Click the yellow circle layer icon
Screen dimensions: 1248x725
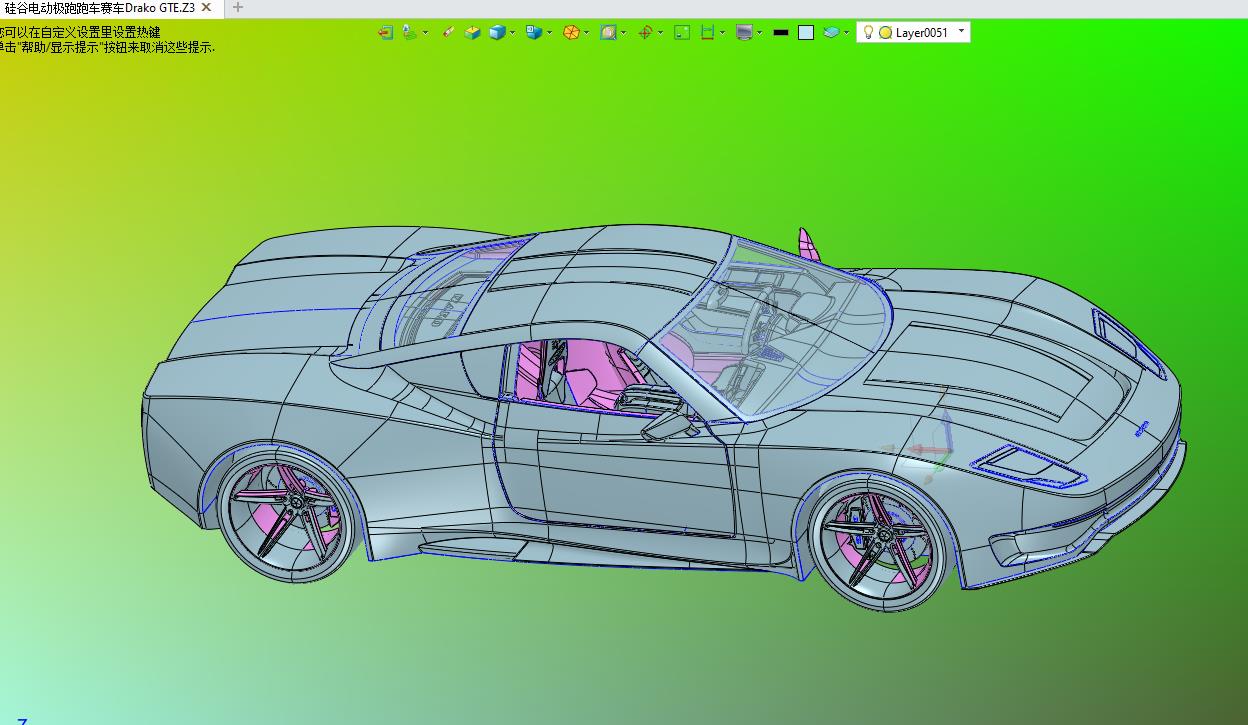885,32
